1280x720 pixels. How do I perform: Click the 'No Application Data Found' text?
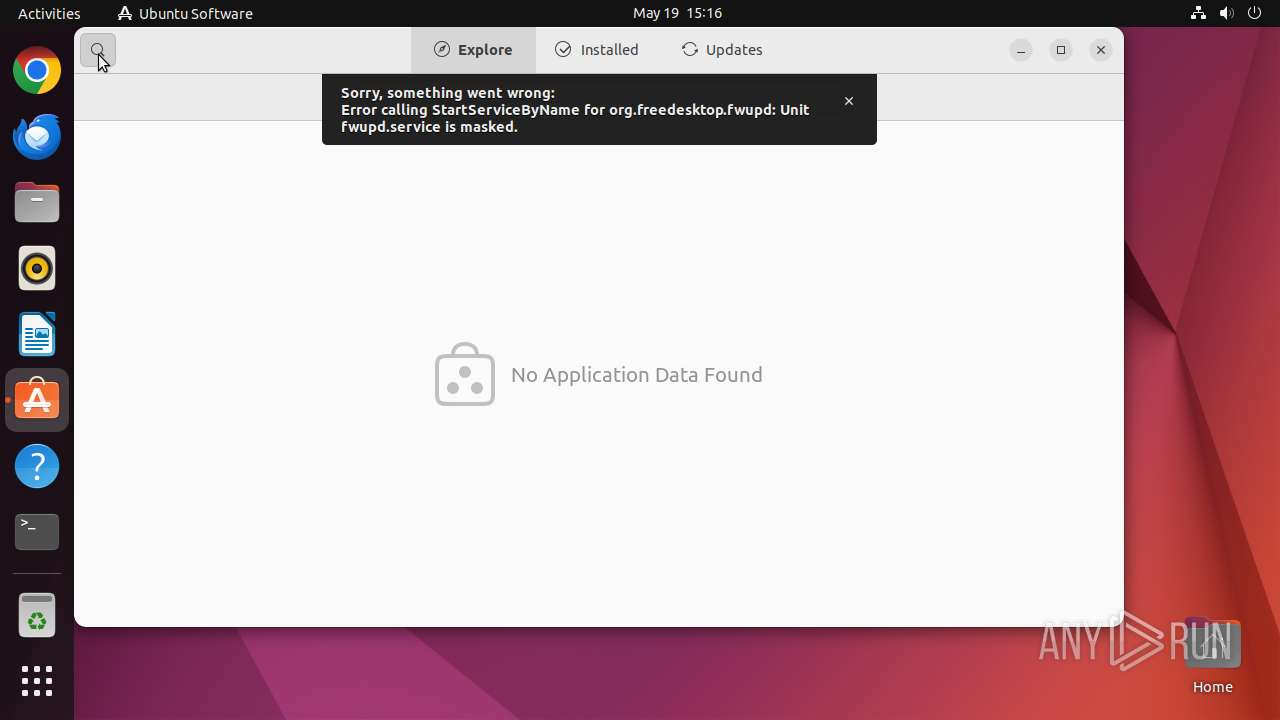pos(637,375)
